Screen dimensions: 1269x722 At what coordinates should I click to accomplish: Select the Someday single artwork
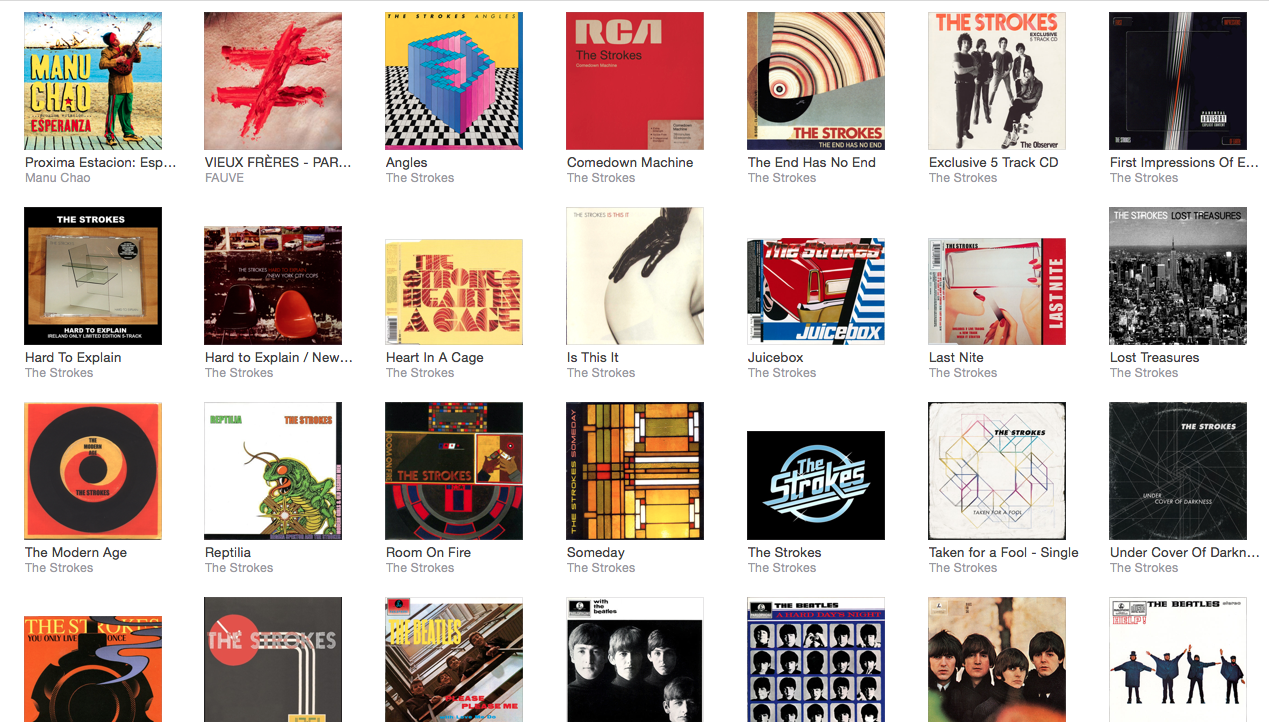[x=635, y=471]
